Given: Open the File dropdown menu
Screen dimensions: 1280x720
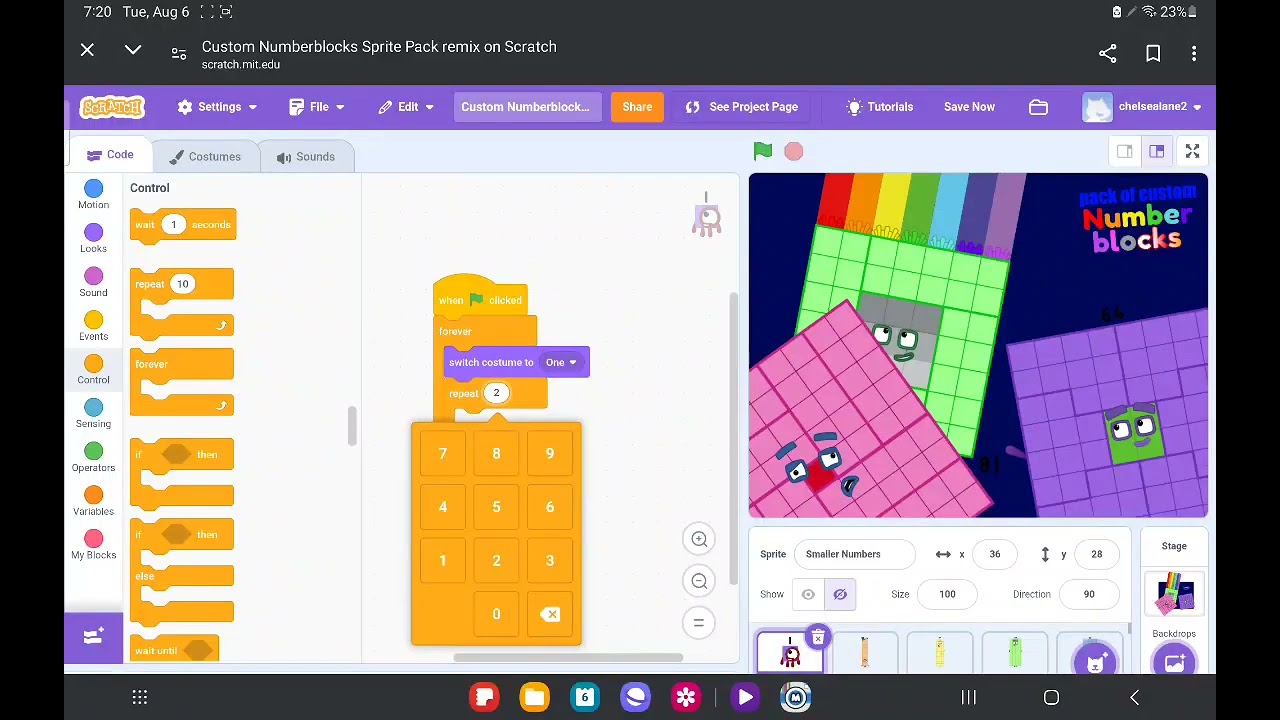Looking at the screenshot, I should click(316, 107).
